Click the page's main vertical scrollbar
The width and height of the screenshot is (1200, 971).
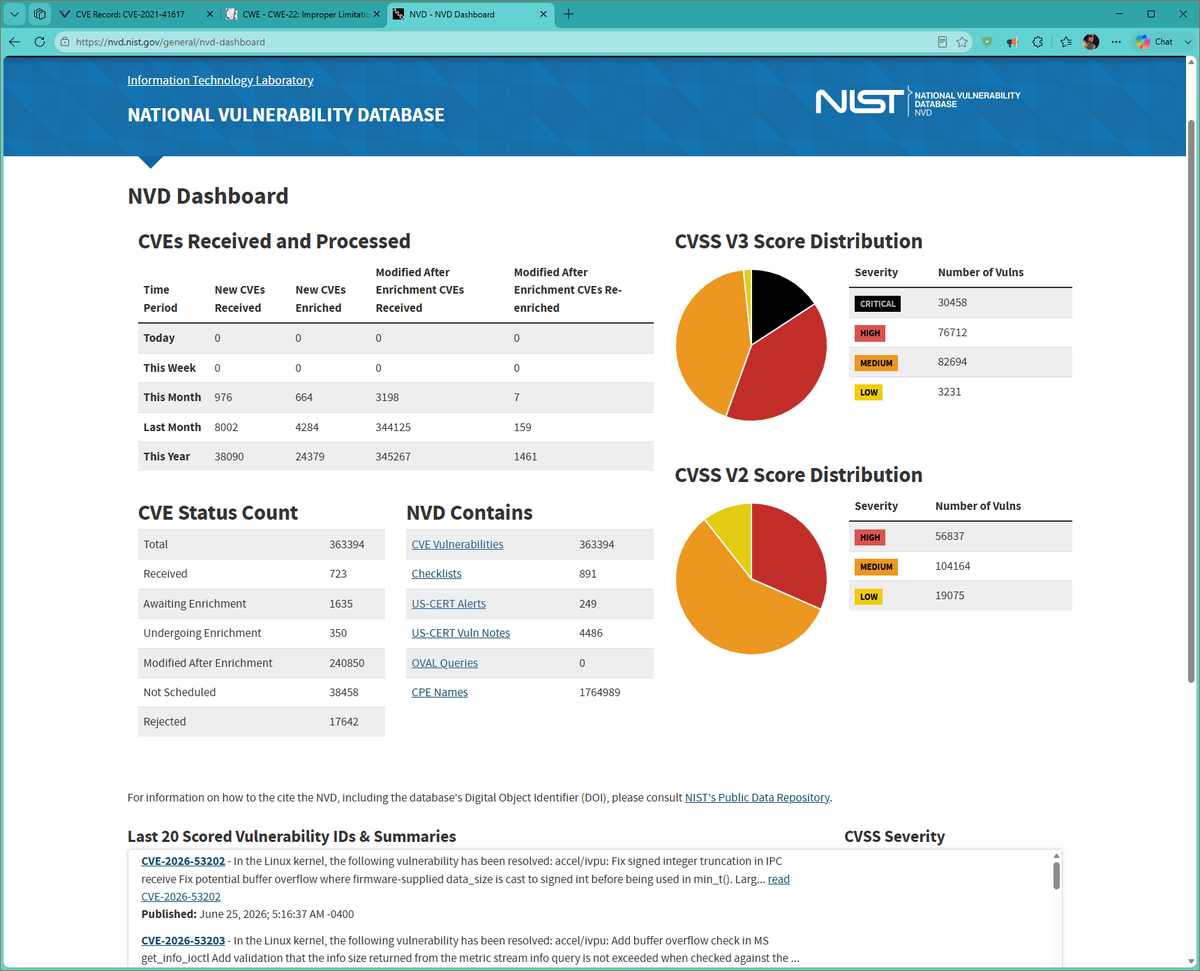[x=1190, y=400]
